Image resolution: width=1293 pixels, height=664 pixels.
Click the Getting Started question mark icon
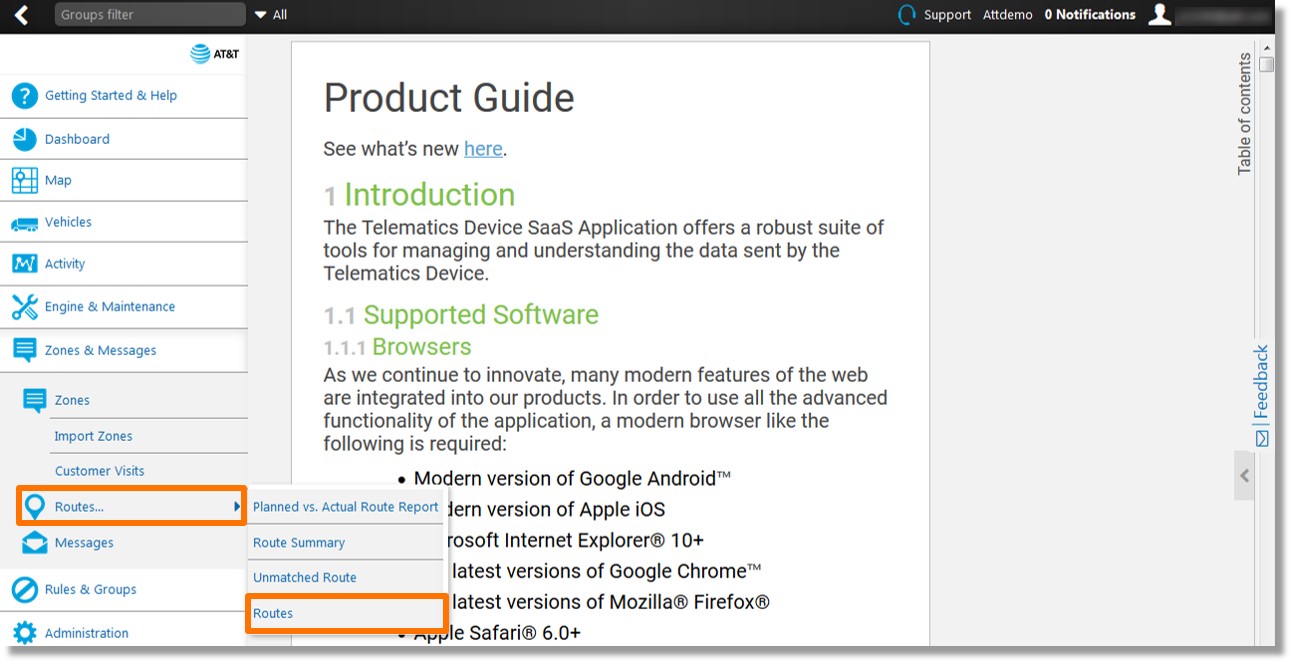(24, 96)
